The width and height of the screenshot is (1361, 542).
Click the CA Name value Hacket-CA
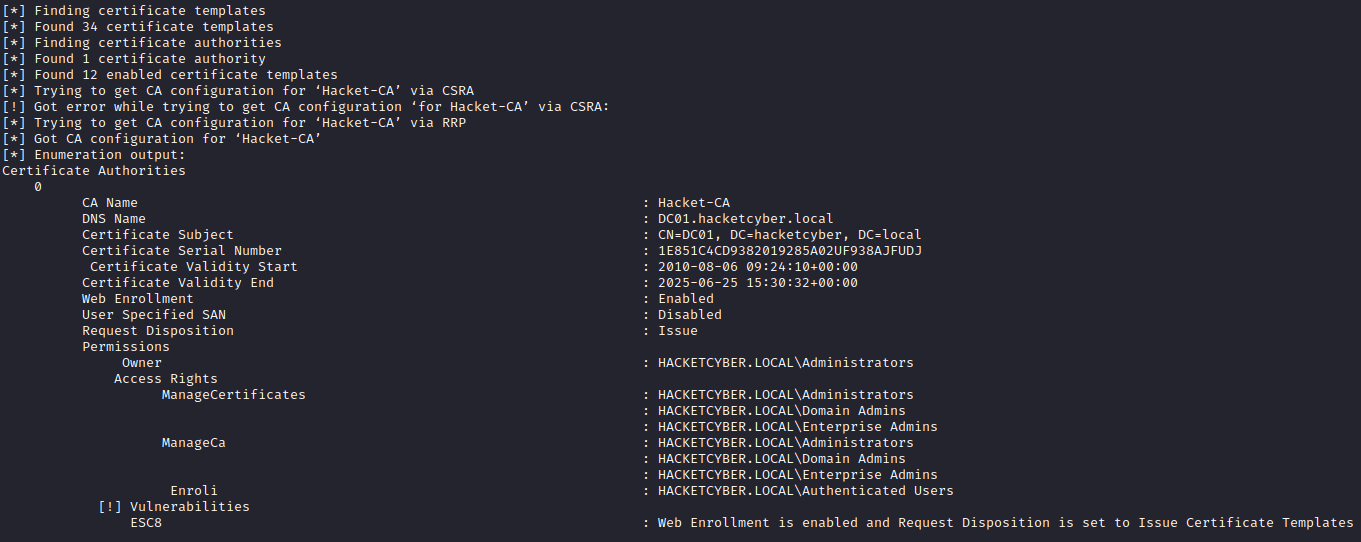pos(694,203)
